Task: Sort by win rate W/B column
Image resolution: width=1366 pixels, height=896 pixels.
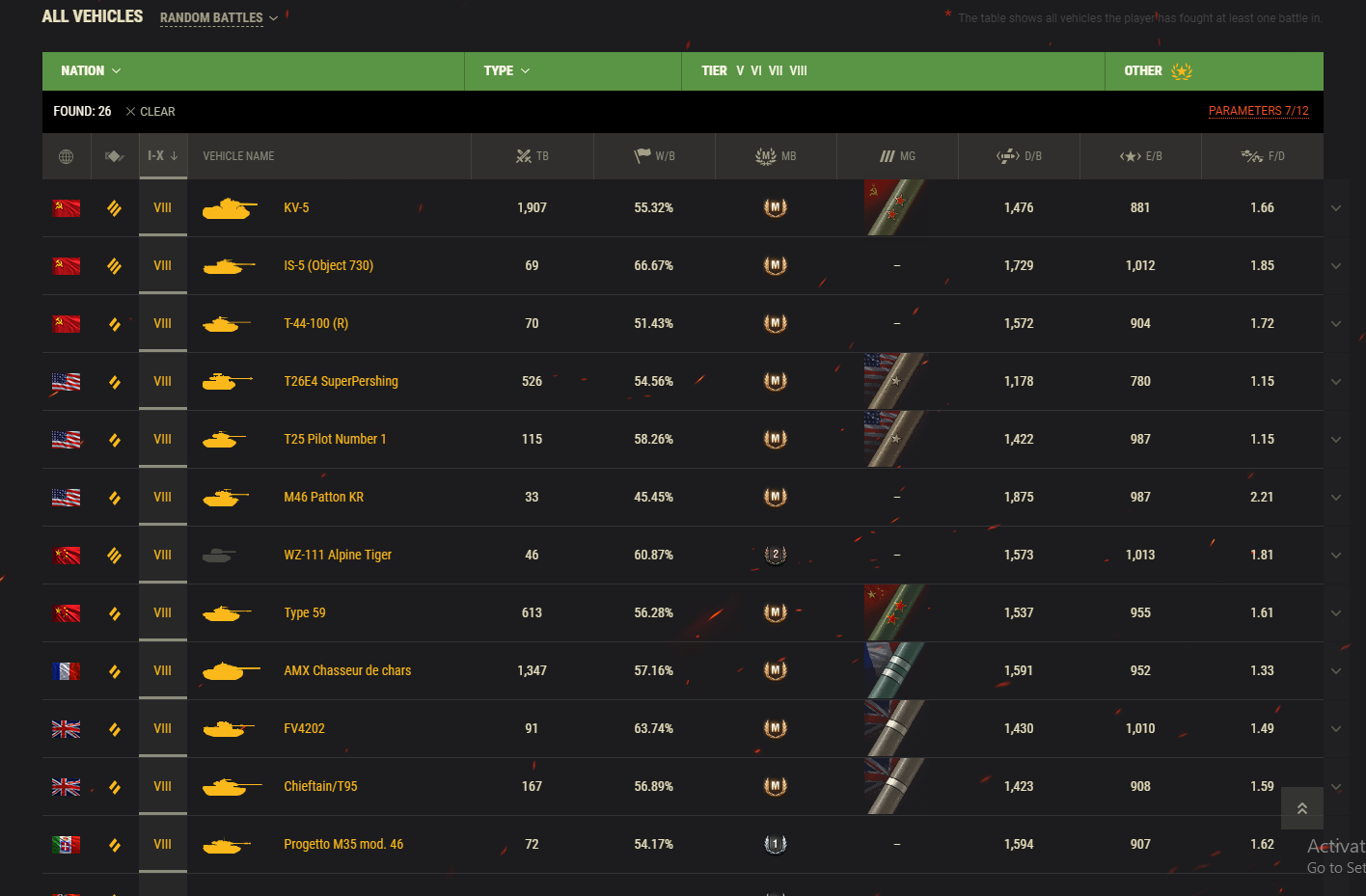Action: [x=654, y=156]
